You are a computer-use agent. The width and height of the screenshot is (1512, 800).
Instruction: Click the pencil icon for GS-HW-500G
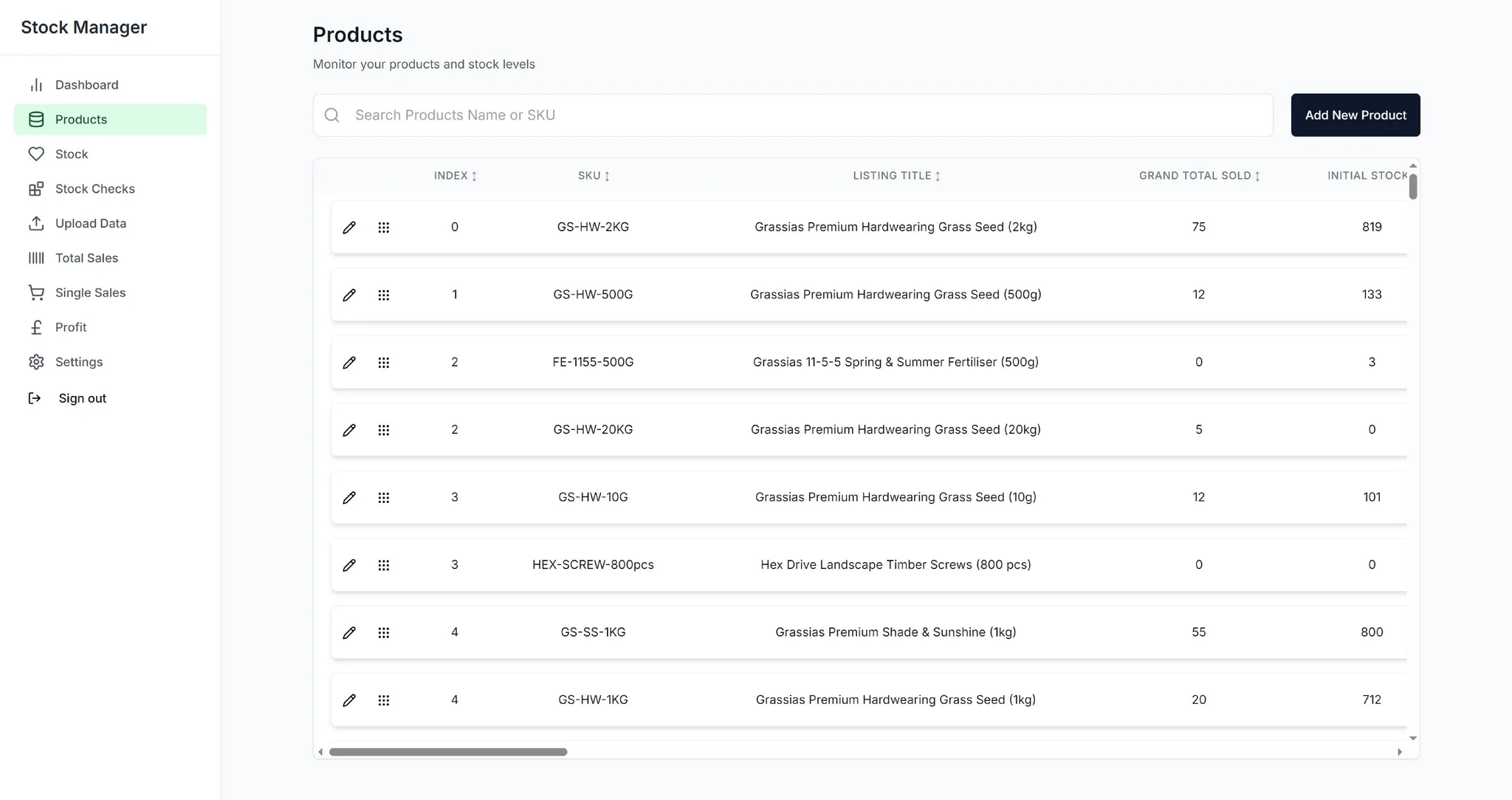349,295
